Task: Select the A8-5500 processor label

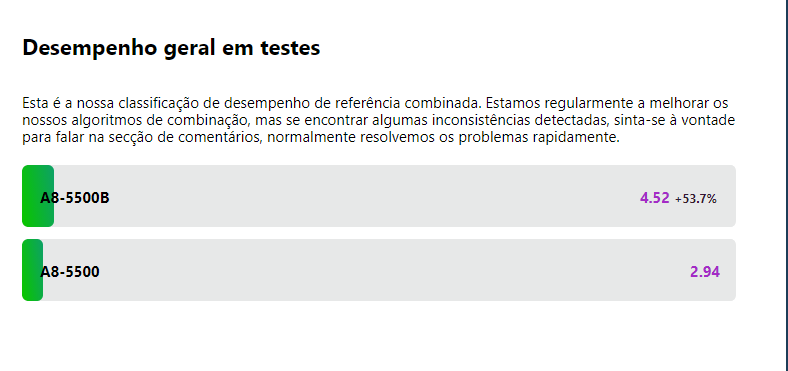Action: coord(70,272)
